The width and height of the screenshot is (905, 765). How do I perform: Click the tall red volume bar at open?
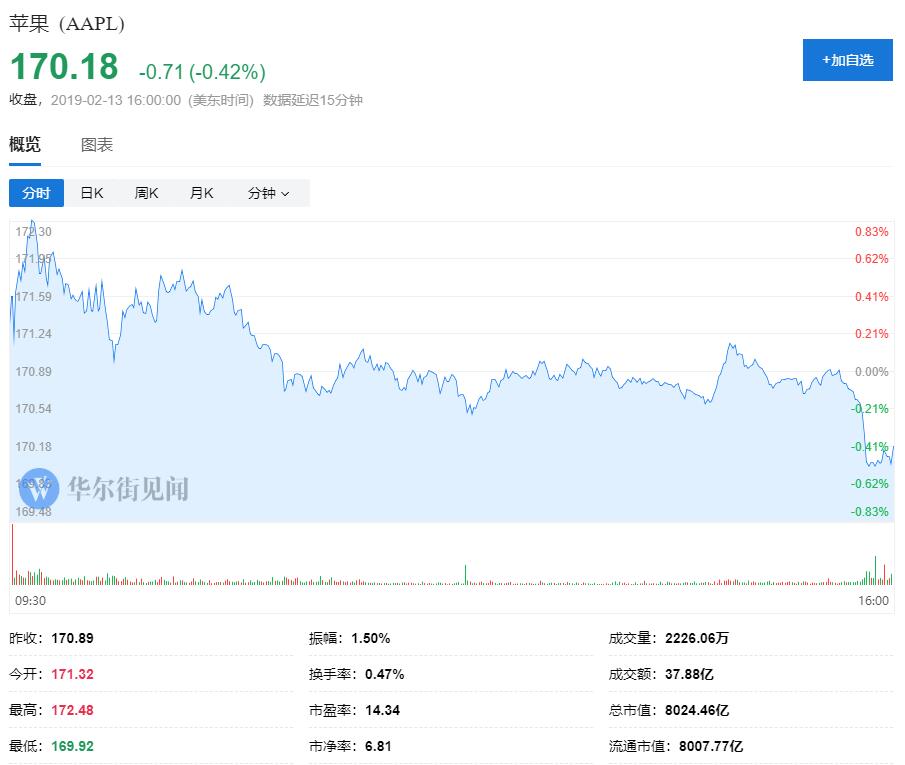pos(13,555)
